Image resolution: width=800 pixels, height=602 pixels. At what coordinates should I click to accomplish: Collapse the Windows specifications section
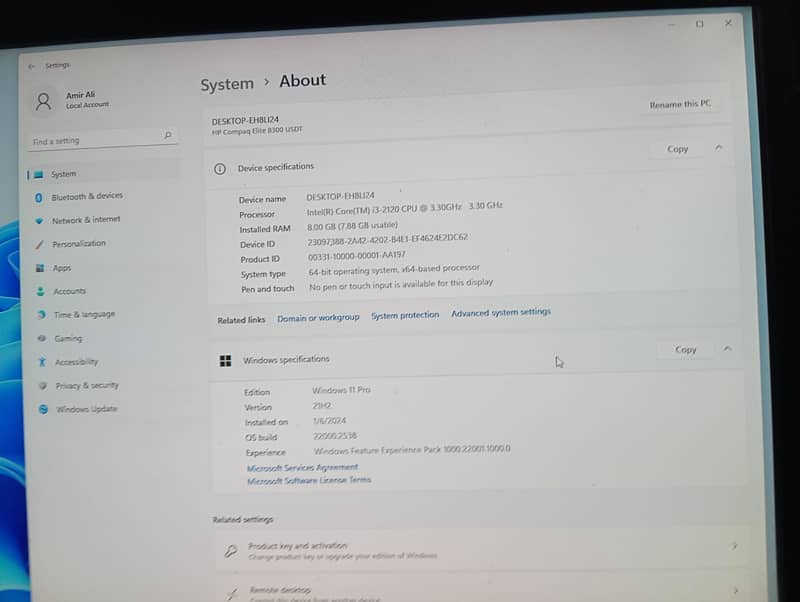tap(727, 349)
